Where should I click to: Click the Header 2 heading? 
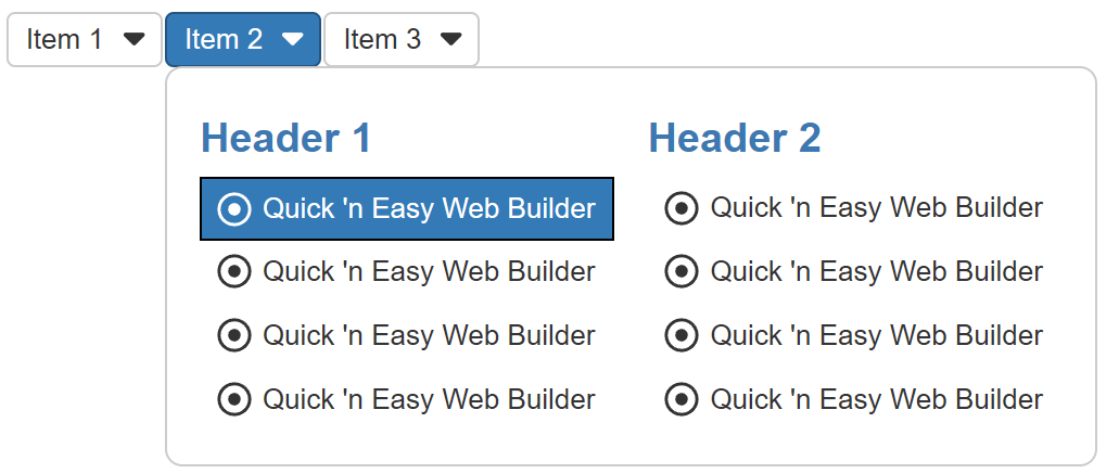pyautogui.click(x=734, y=138)
